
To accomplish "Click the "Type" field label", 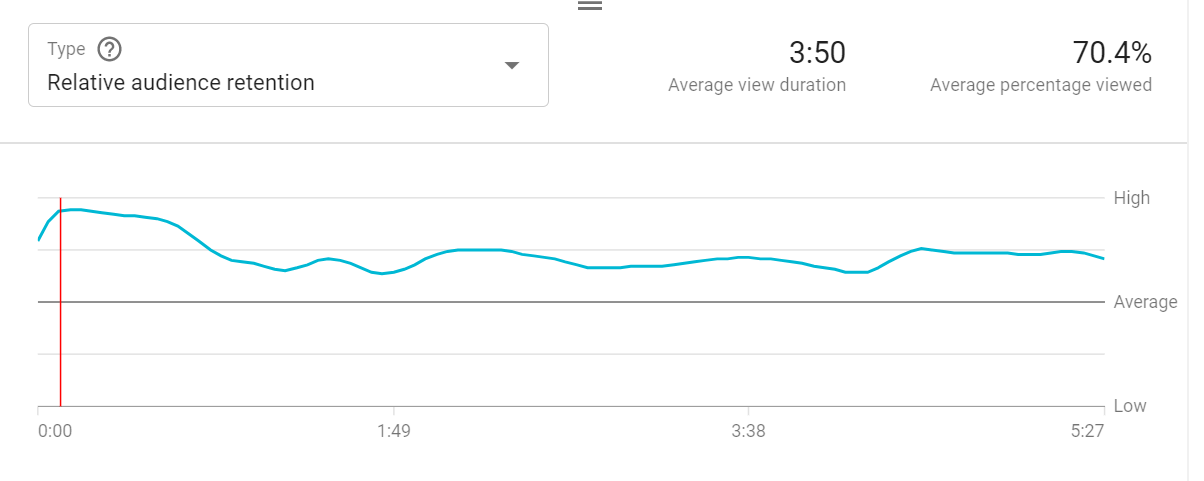I will pos(66,49).
